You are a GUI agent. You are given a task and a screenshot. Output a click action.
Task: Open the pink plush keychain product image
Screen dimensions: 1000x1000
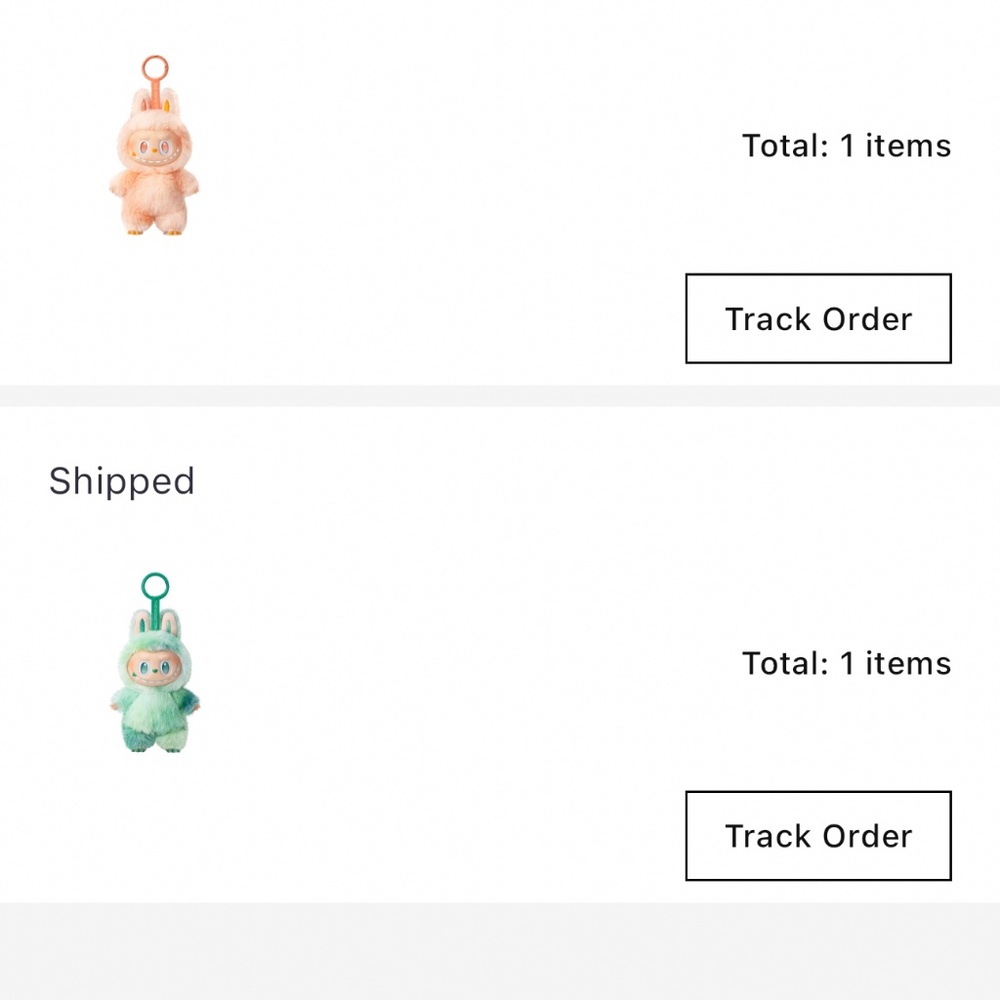[x=154, y=145]
